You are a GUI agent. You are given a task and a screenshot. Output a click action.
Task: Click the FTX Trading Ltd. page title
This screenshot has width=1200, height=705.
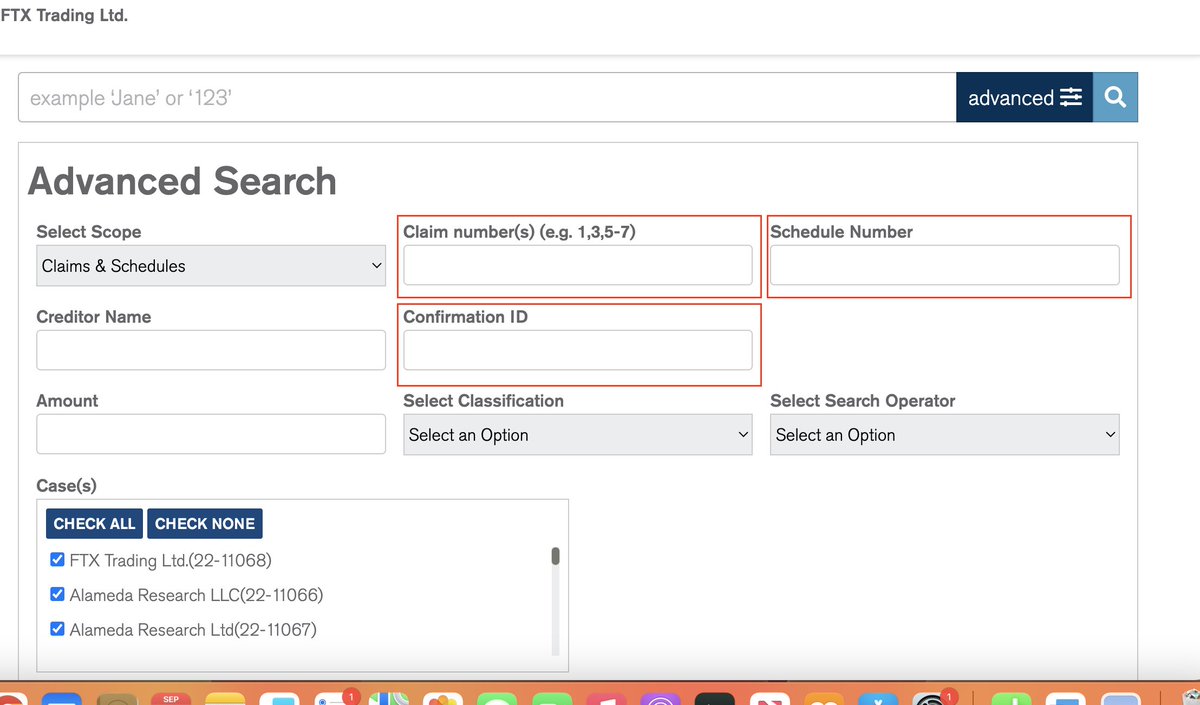click(x=64, y=16)
